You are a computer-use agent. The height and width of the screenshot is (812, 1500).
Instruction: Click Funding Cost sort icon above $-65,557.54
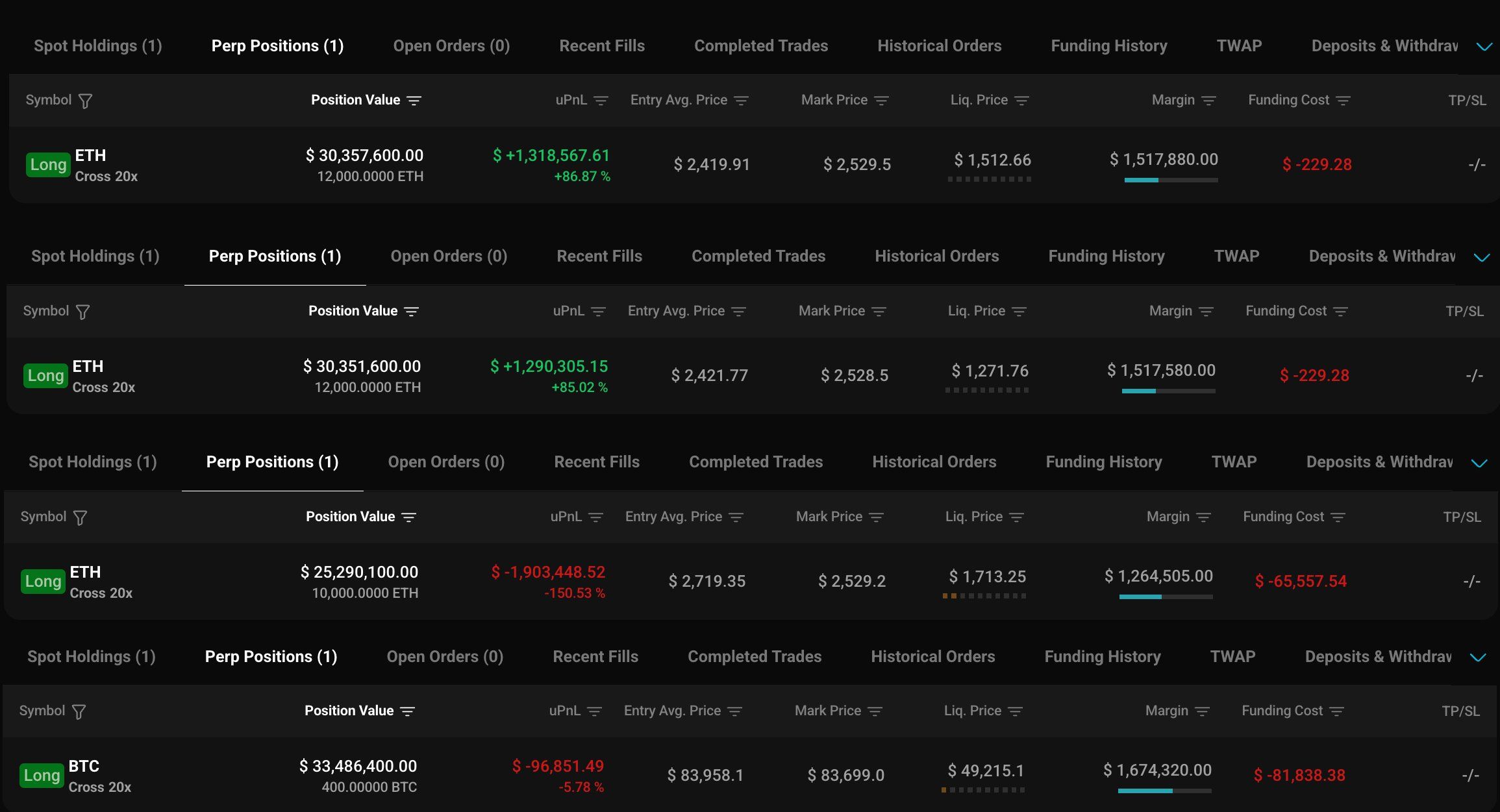[x=1338, y=517]
